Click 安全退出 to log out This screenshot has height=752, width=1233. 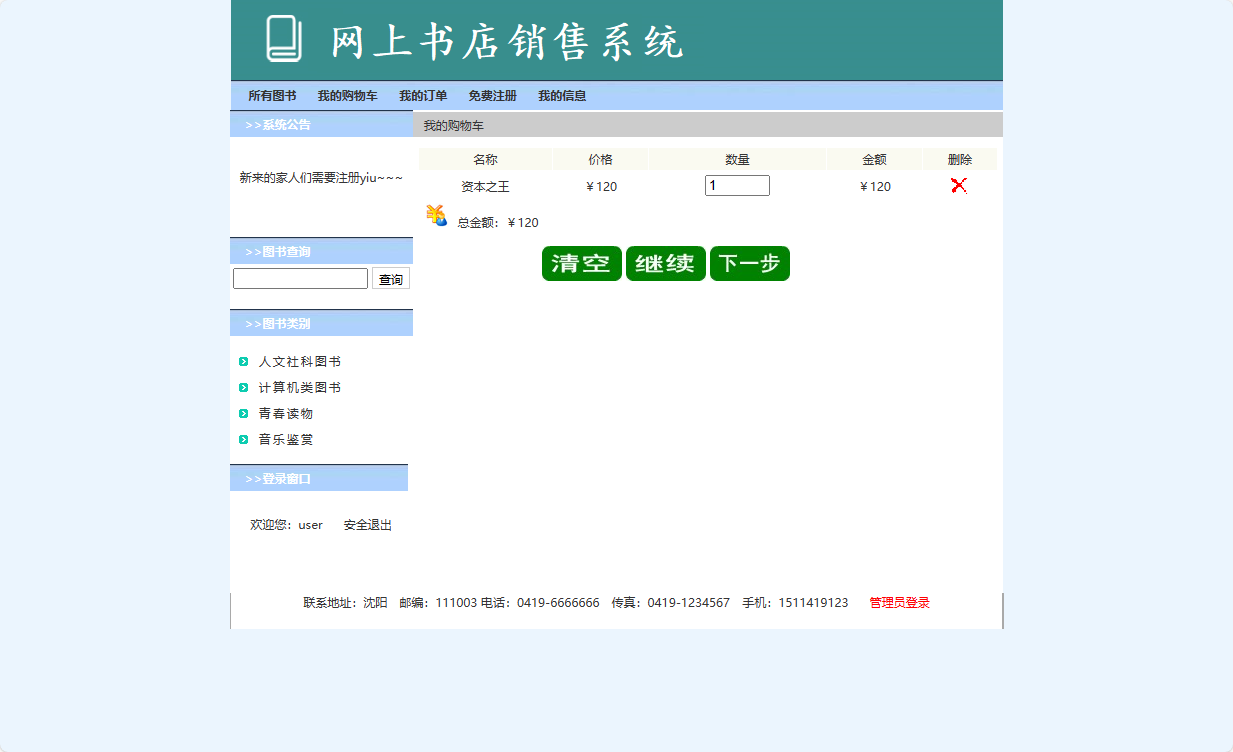[x=366, y=524]
